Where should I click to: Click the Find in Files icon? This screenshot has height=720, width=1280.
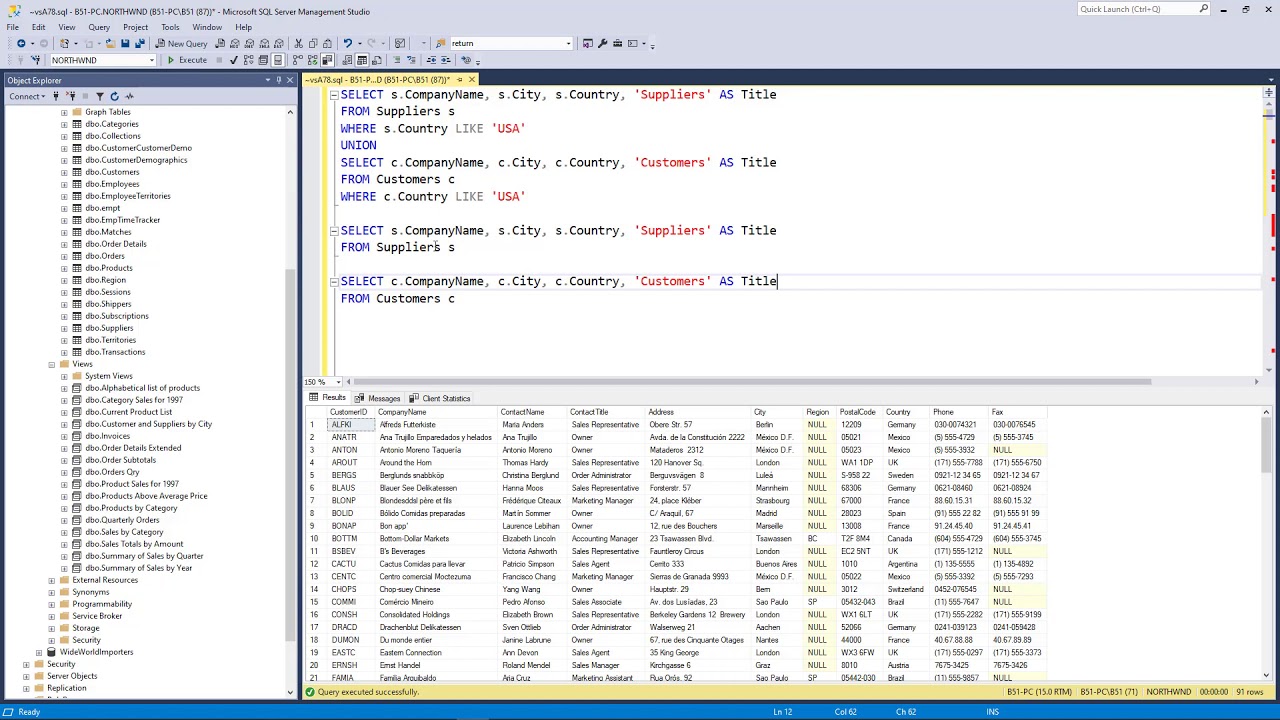click(440, 43)
